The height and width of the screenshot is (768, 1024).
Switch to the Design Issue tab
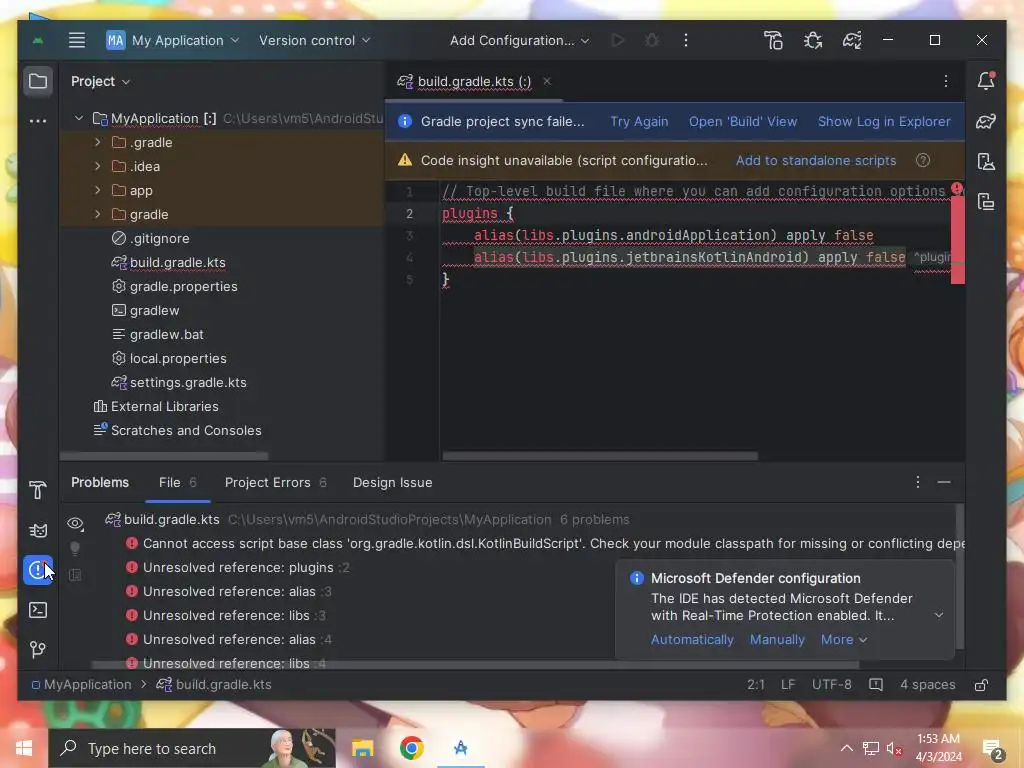[392, 483]
